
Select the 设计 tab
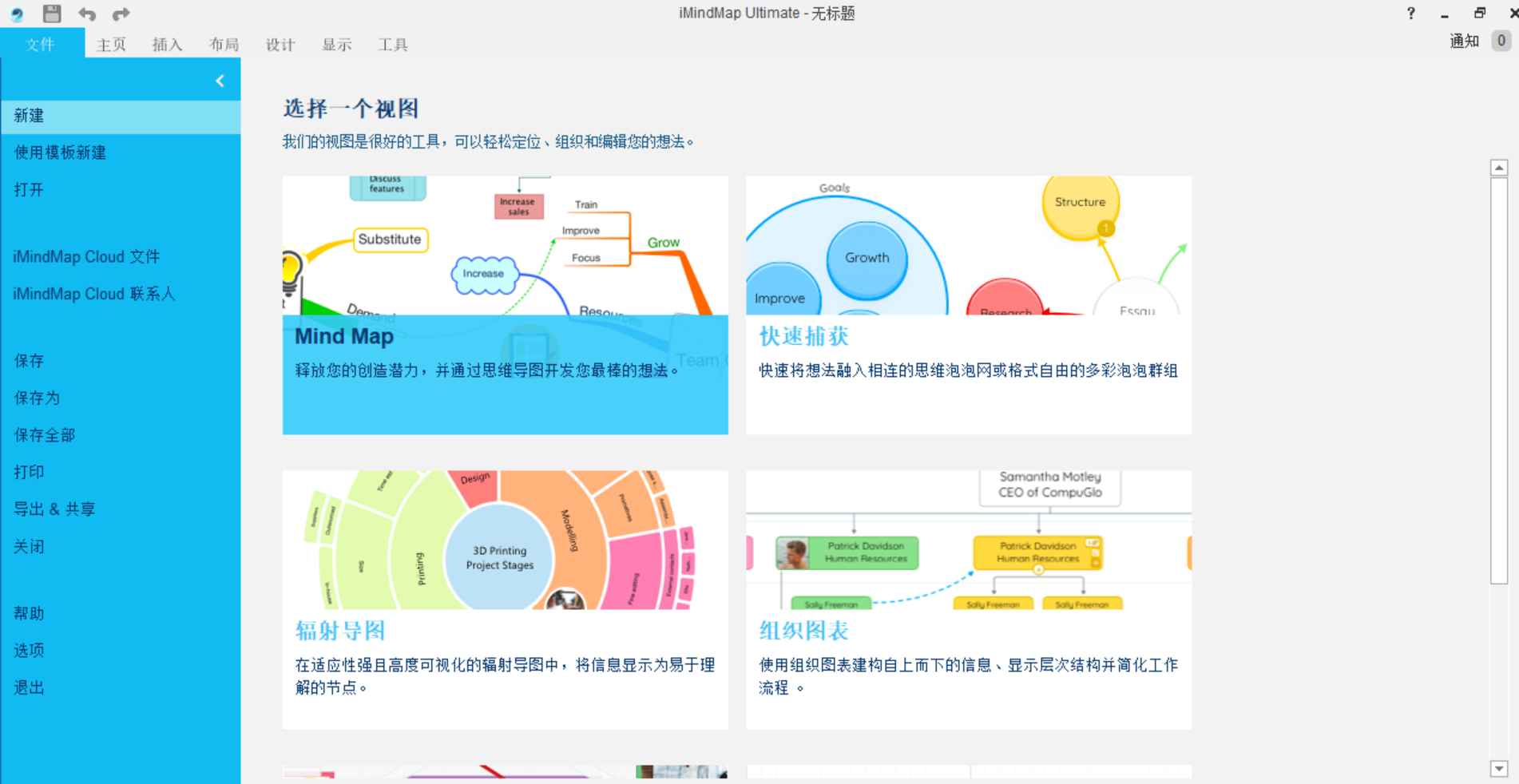(x=280, y=45)
